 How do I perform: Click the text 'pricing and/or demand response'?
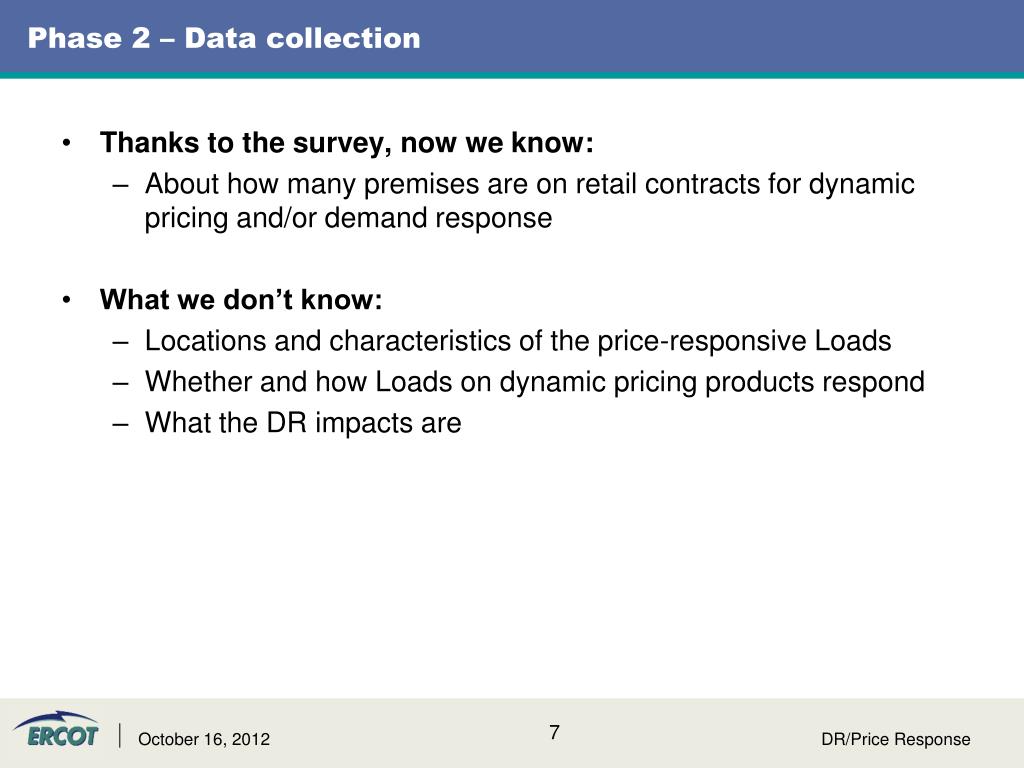348,218
